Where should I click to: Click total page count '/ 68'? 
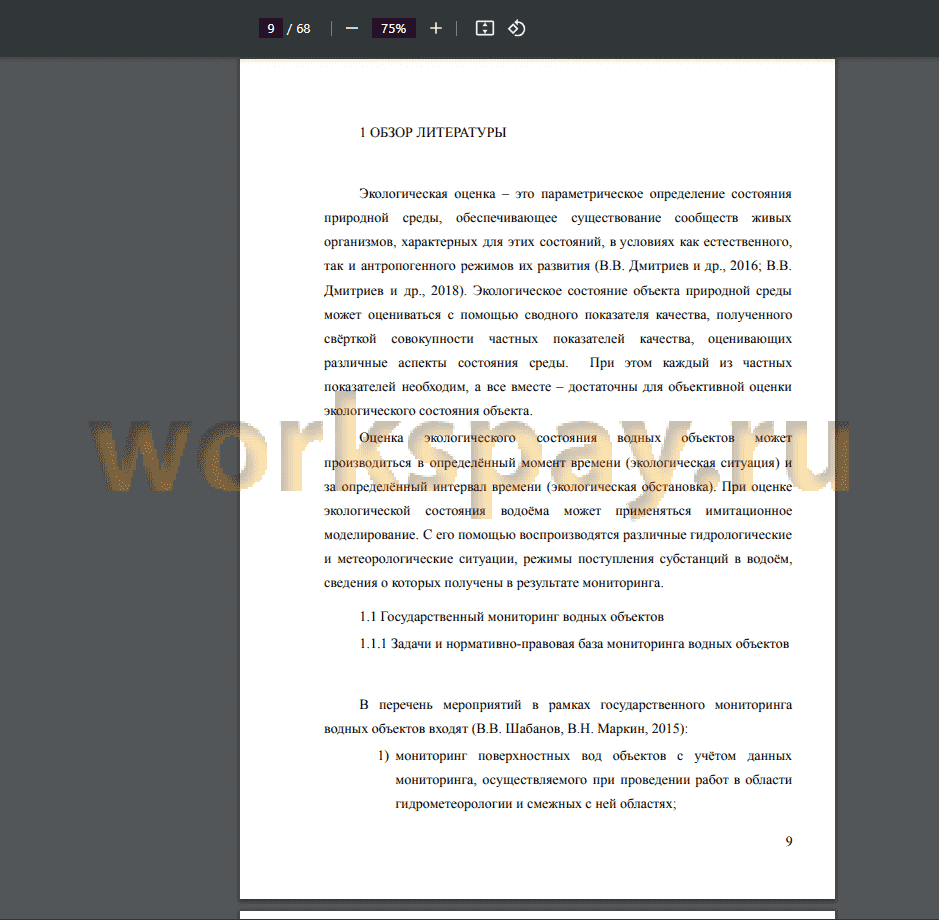(299, 29)
